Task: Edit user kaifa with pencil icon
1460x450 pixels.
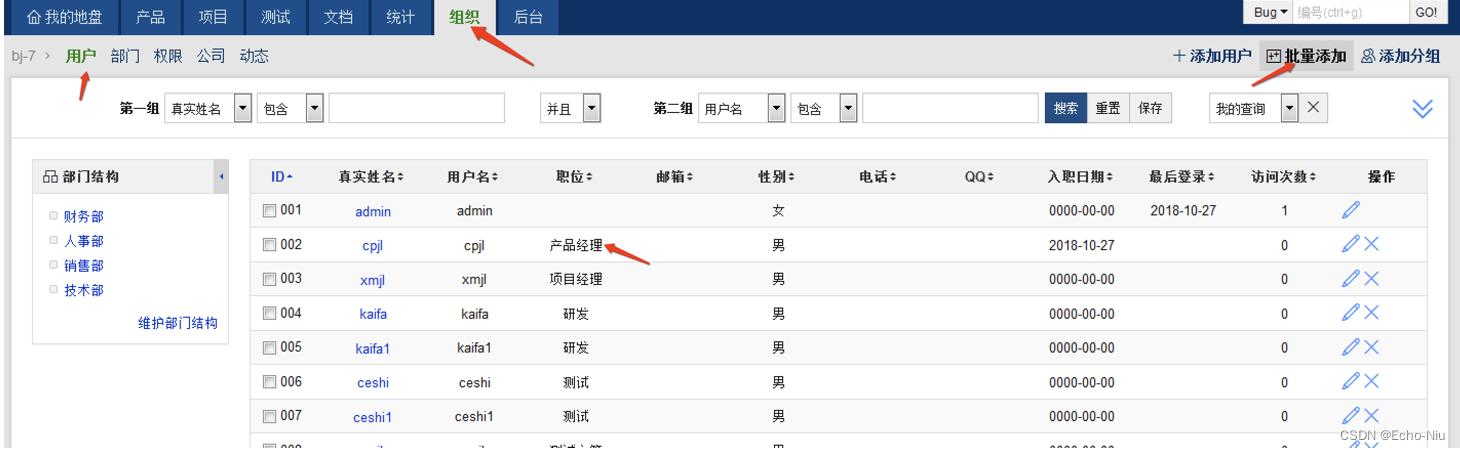Action: (1351, 313)
